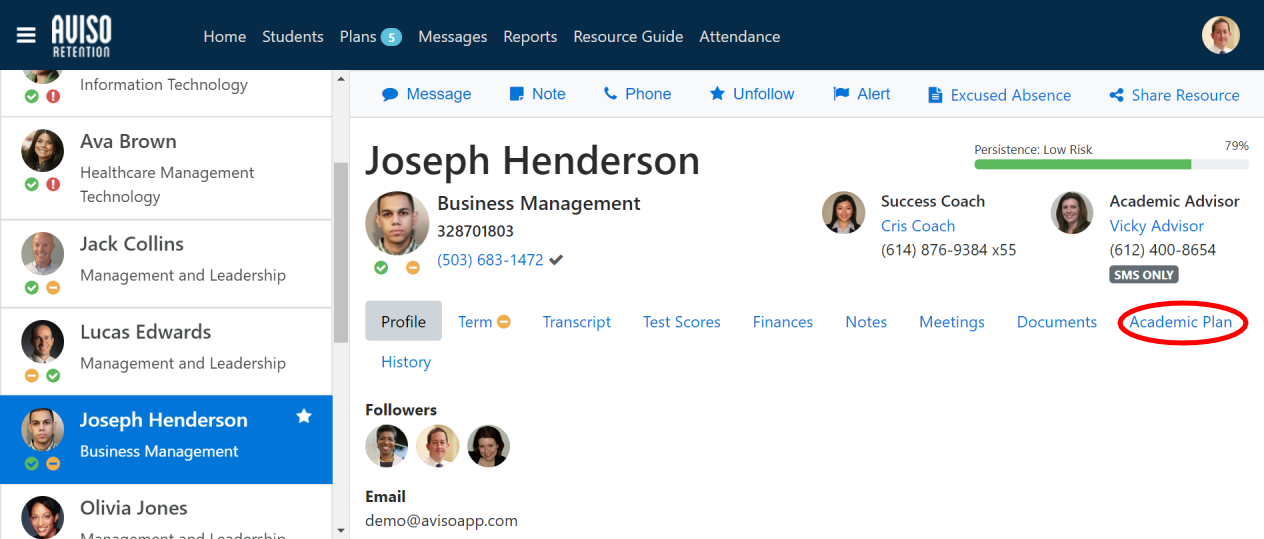Open Cris Coach's profile link

click(x=918, y=226)
